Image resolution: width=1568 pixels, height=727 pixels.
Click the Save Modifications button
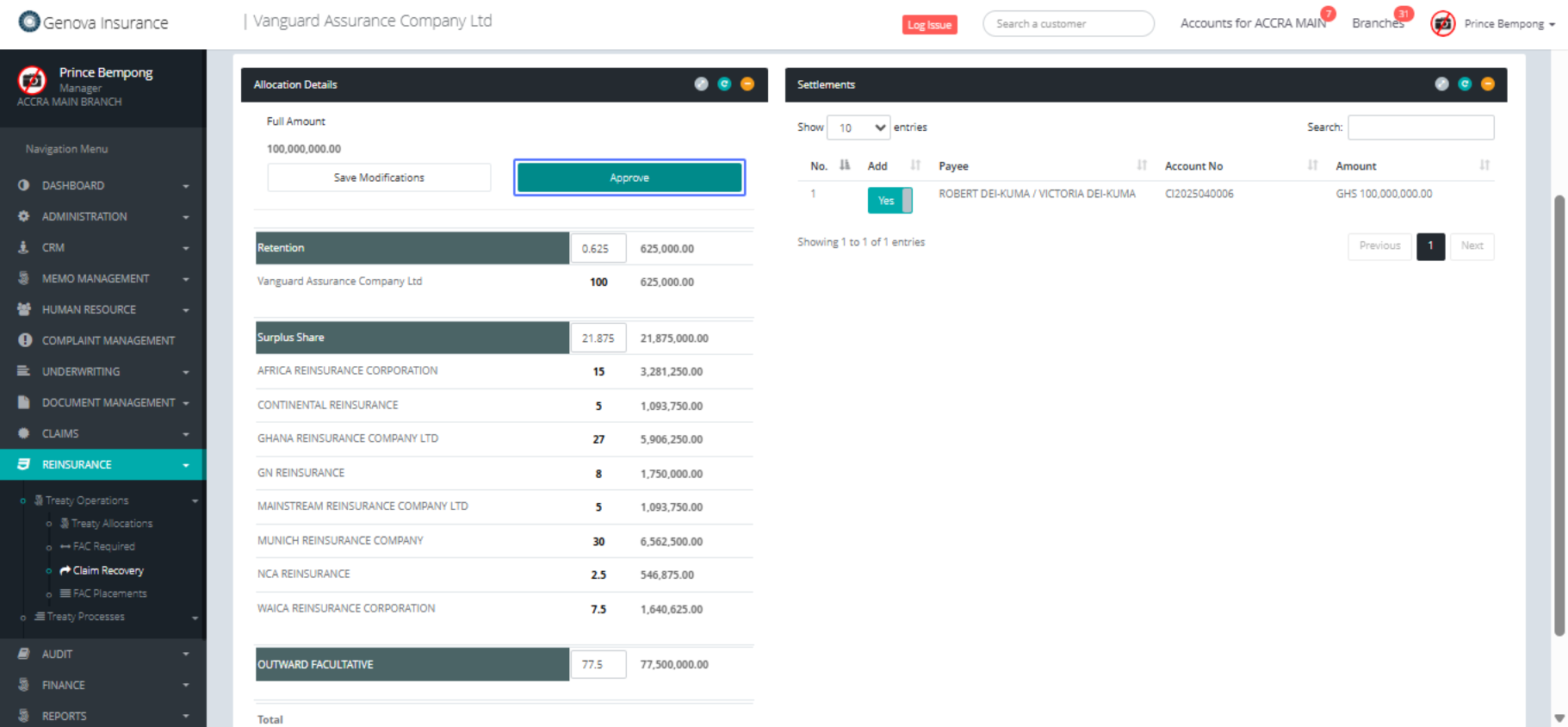(379, 177)
